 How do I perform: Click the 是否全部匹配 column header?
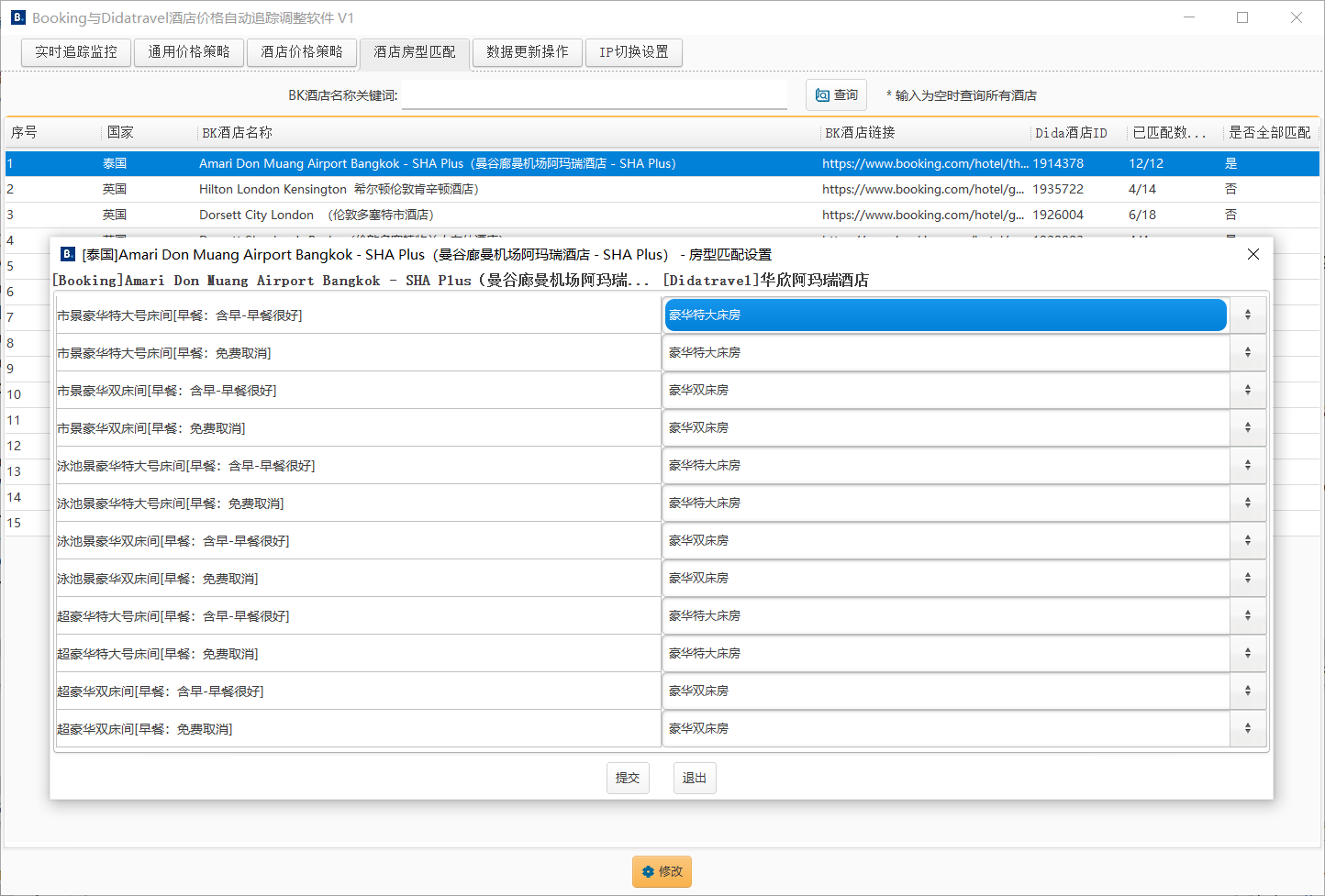tap(1271, 133)
